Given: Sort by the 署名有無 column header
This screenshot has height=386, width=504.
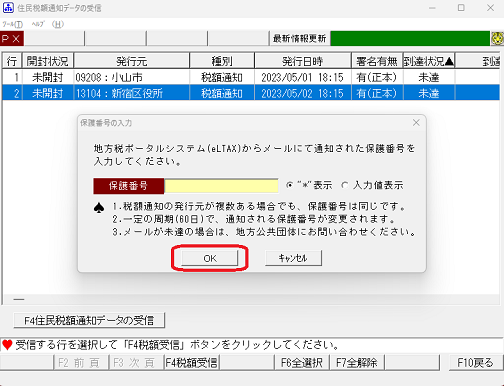Looking at the screenshot, I should [x=377, y=61].
